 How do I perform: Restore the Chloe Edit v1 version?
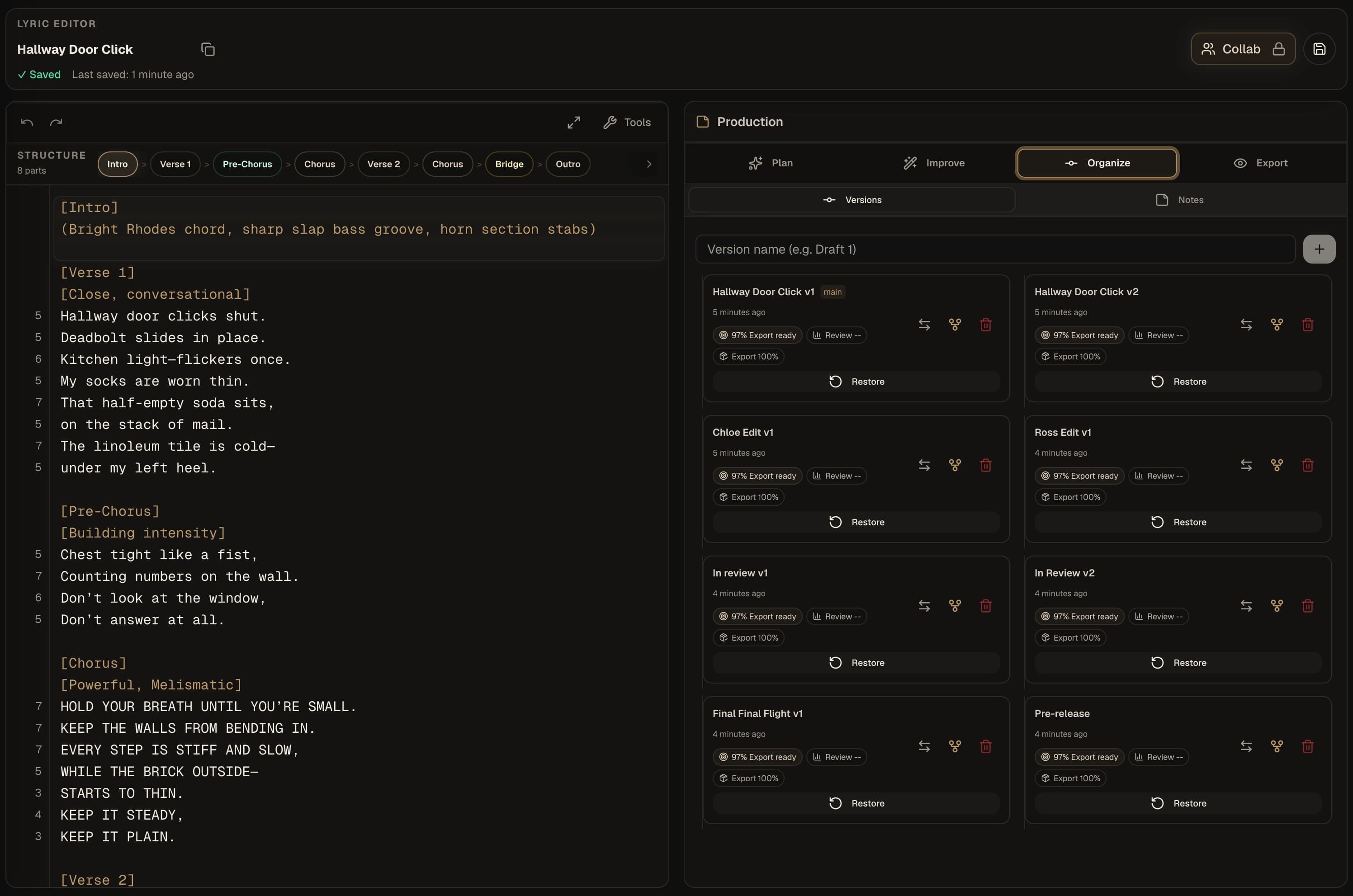pyautogui.click(x=856, y=522)
